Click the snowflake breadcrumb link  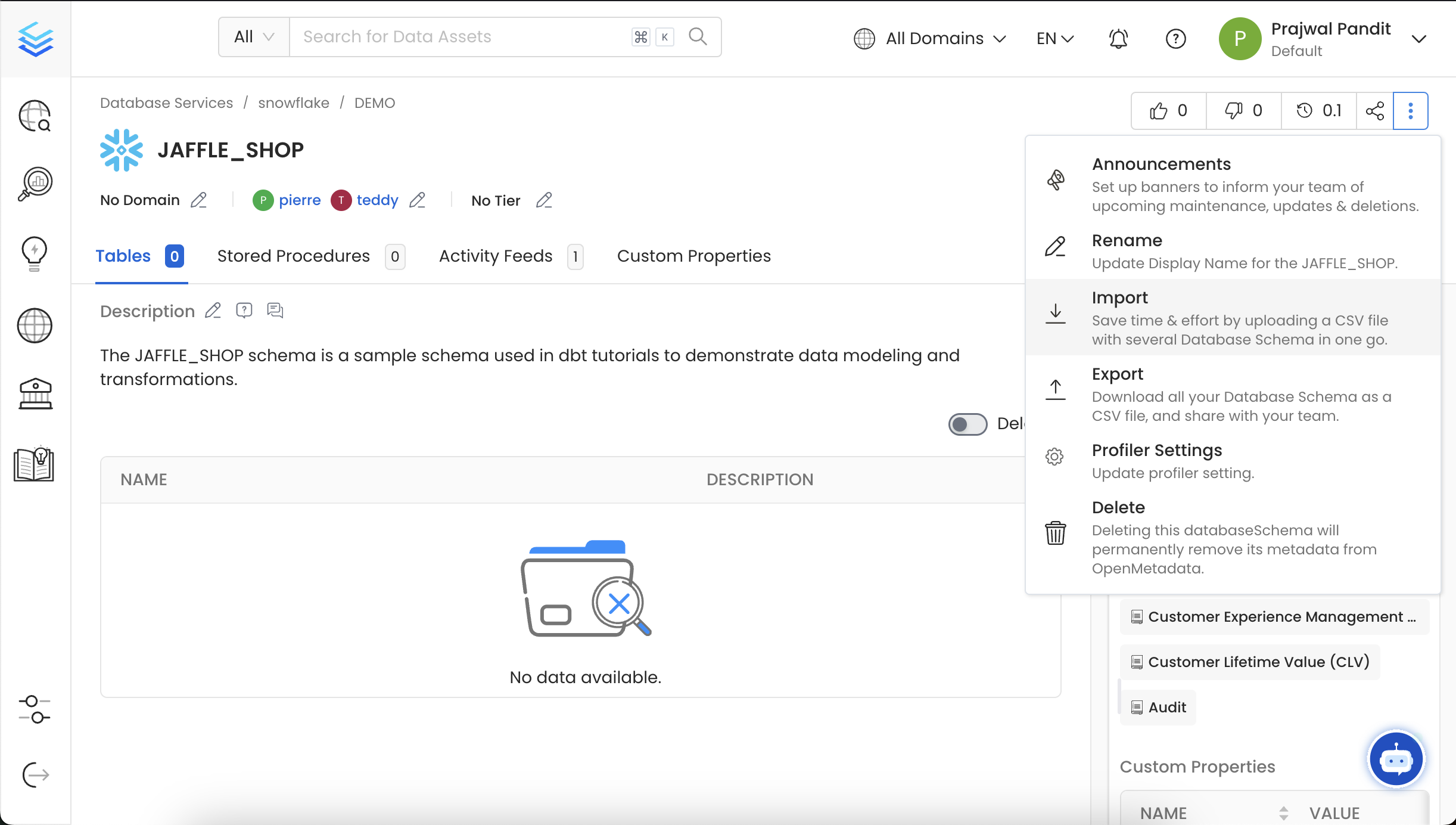tap(294, 103)
